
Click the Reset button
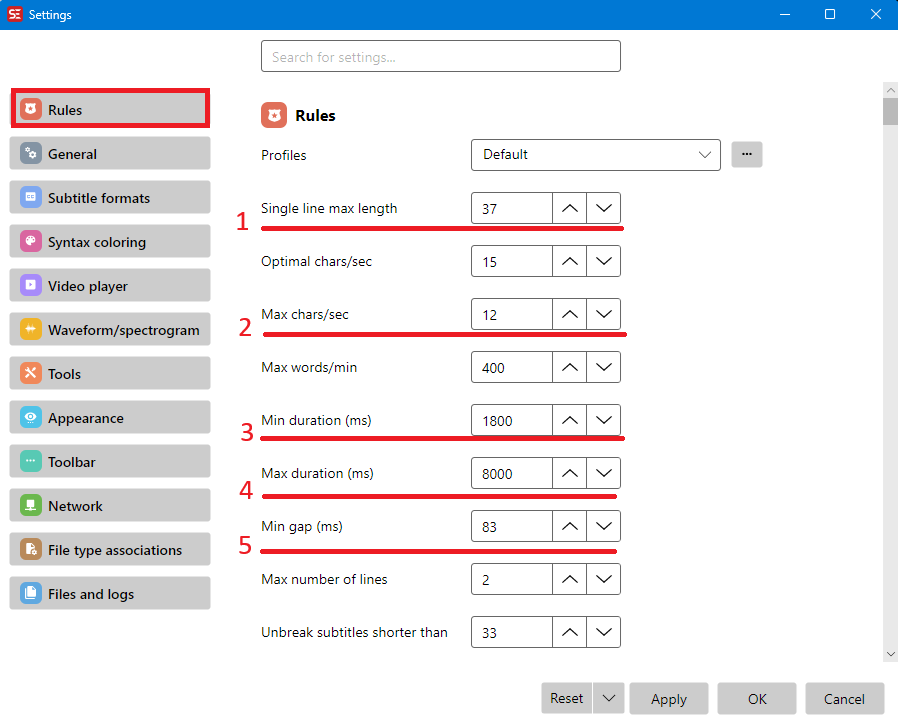(567, 699)
